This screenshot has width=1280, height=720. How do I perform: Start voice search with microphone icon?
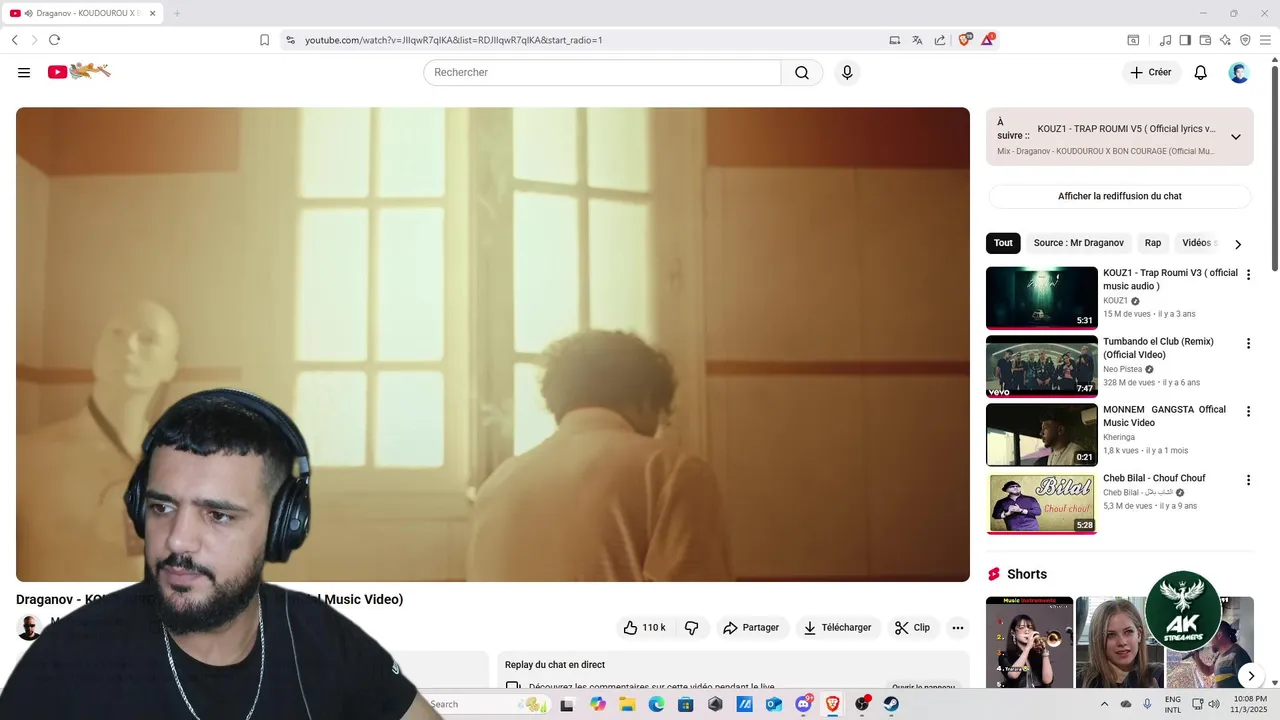pyautogui.click(x=847, y=72)
